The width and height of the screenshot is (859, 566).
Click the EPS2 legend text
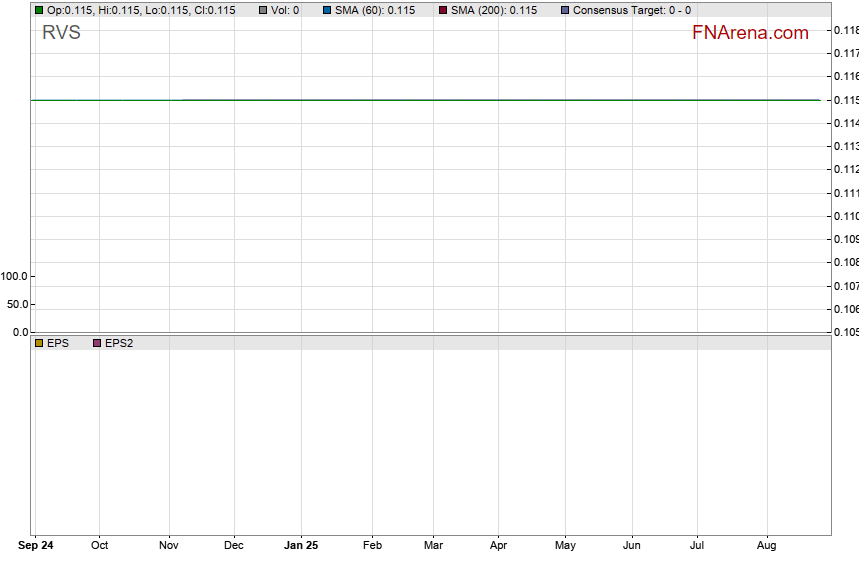(119, 343)
